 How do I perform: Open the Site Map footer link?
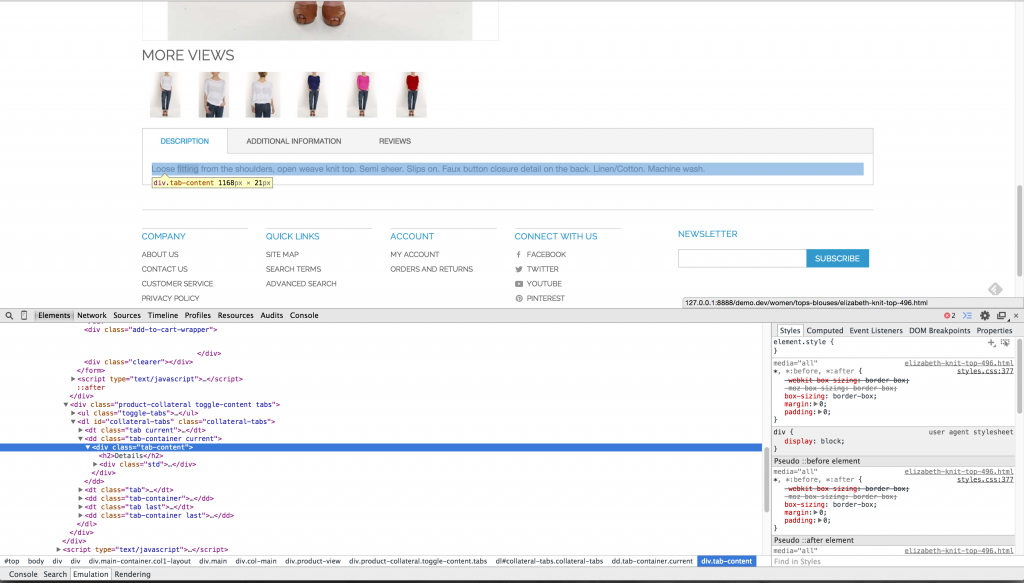pos(282,255)
